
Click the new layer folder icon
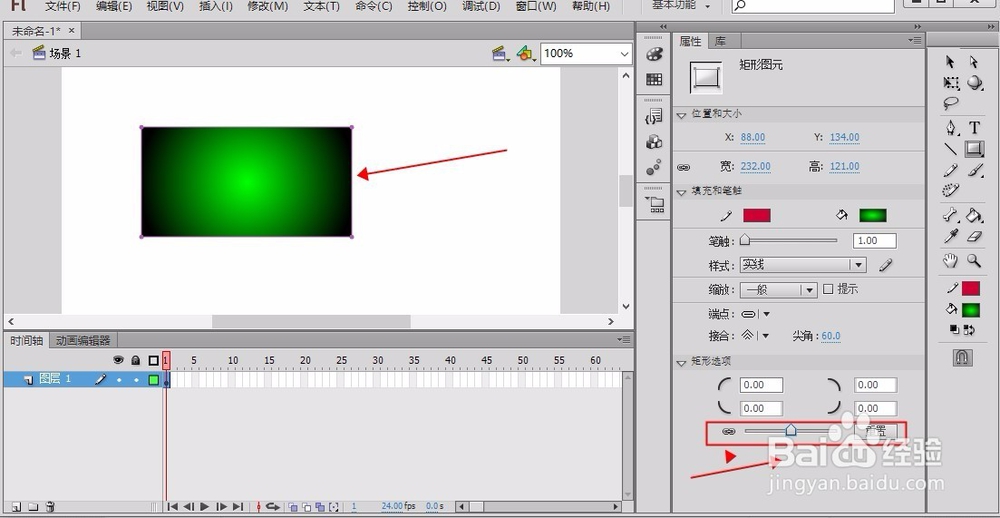click(x=33, y=507)
